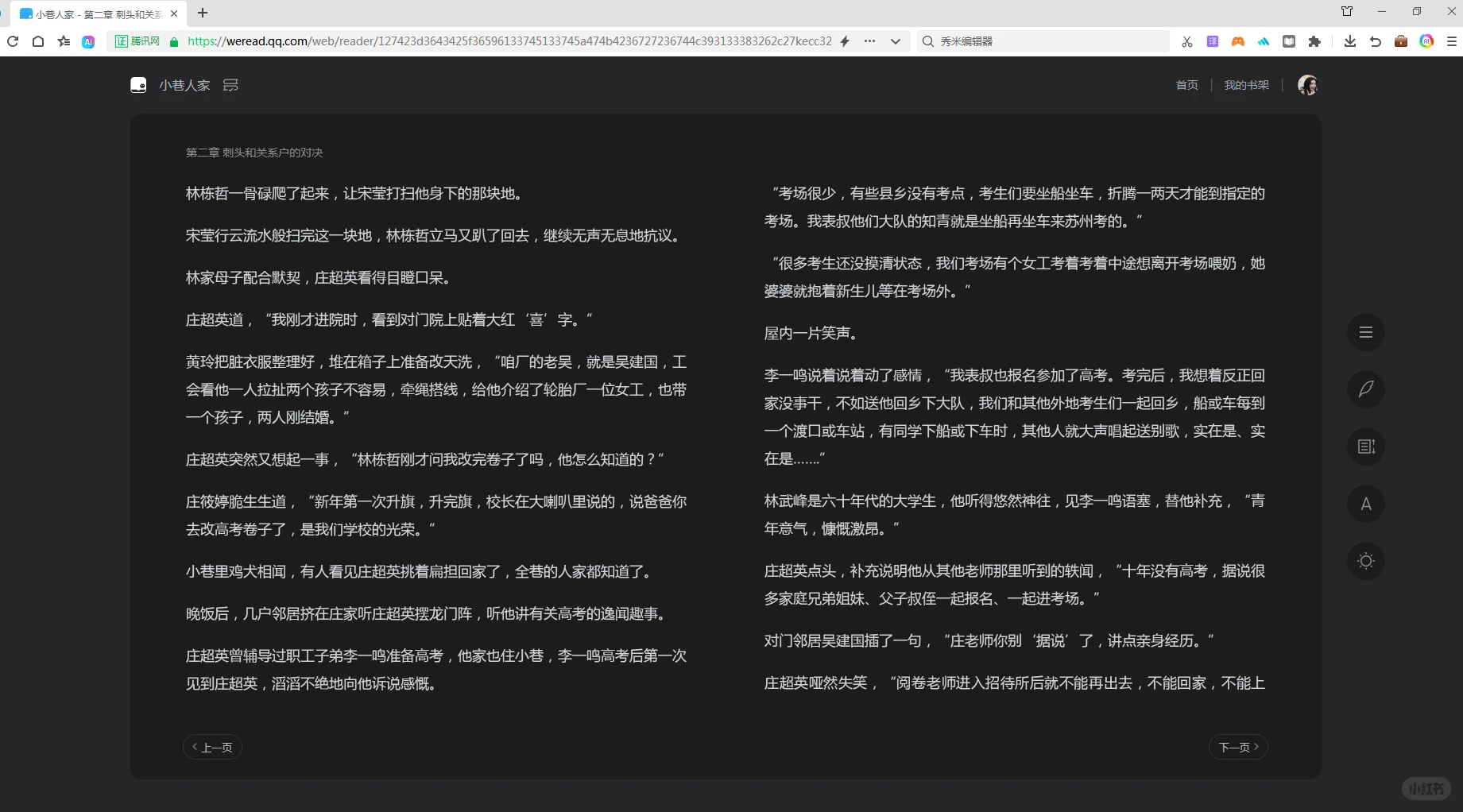Open the user avatar profile

[1307, 85]
